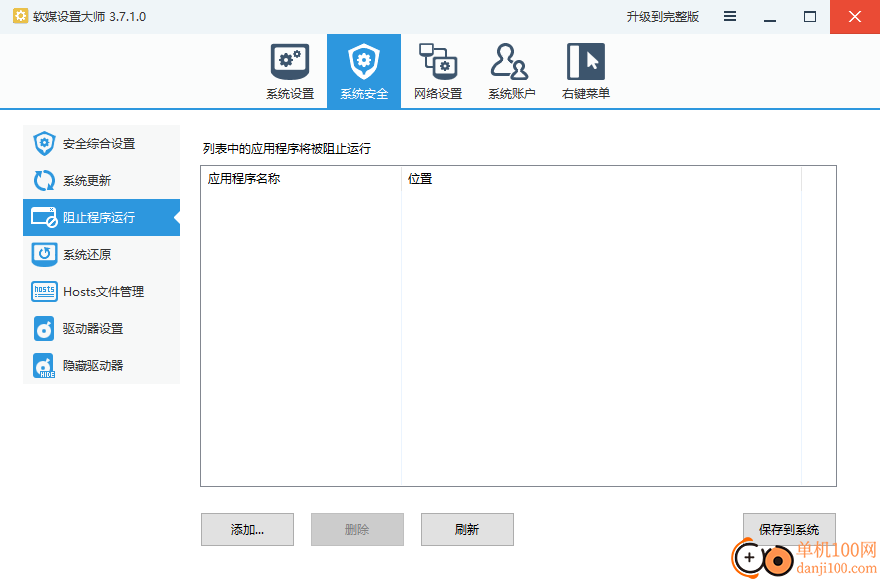
Task: Open the 右键菜单 cursor tab
Action: click(x=585, y=71)
